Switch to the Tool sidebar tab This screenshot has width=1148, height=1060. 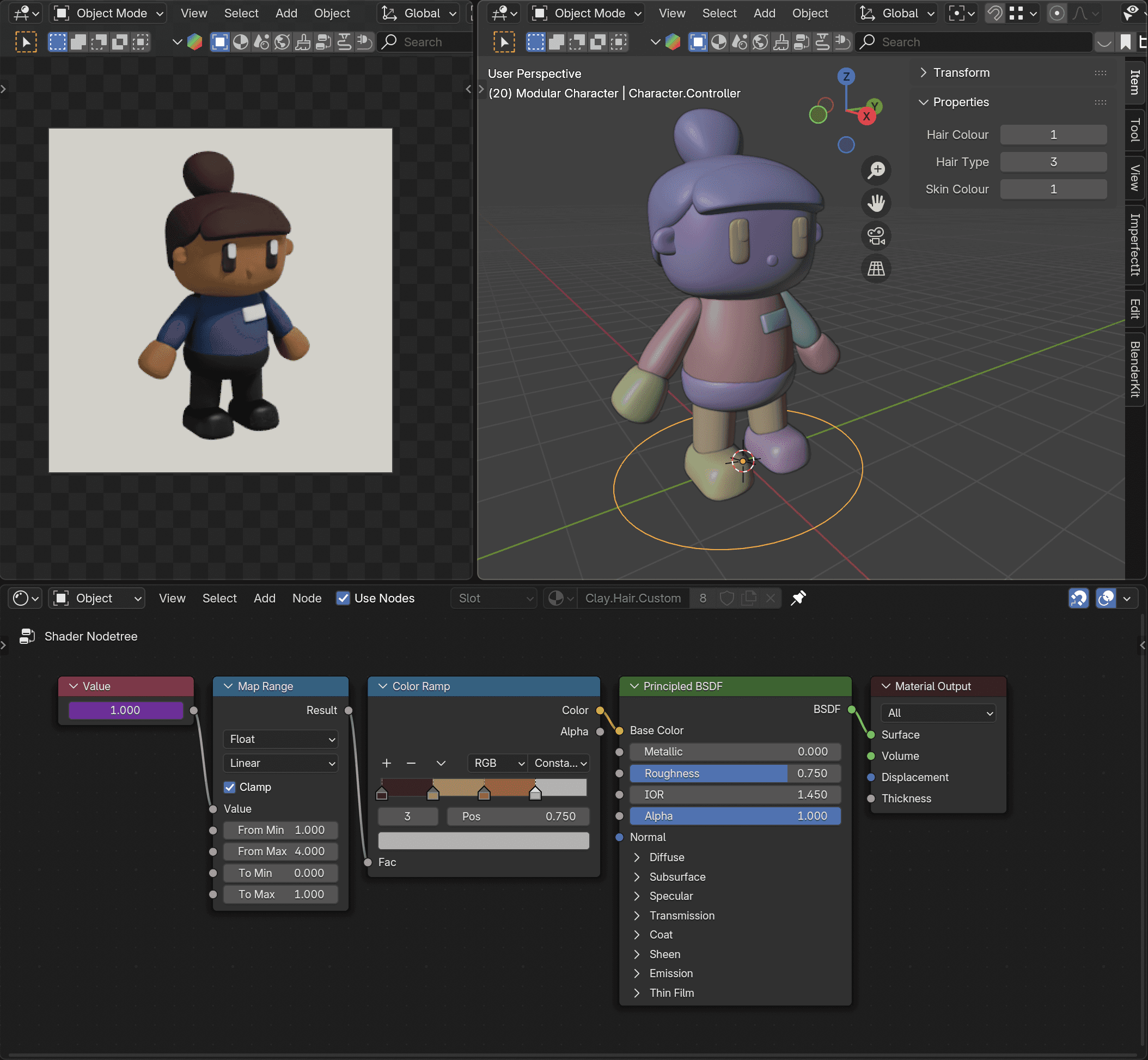[x=1135, y=130]
